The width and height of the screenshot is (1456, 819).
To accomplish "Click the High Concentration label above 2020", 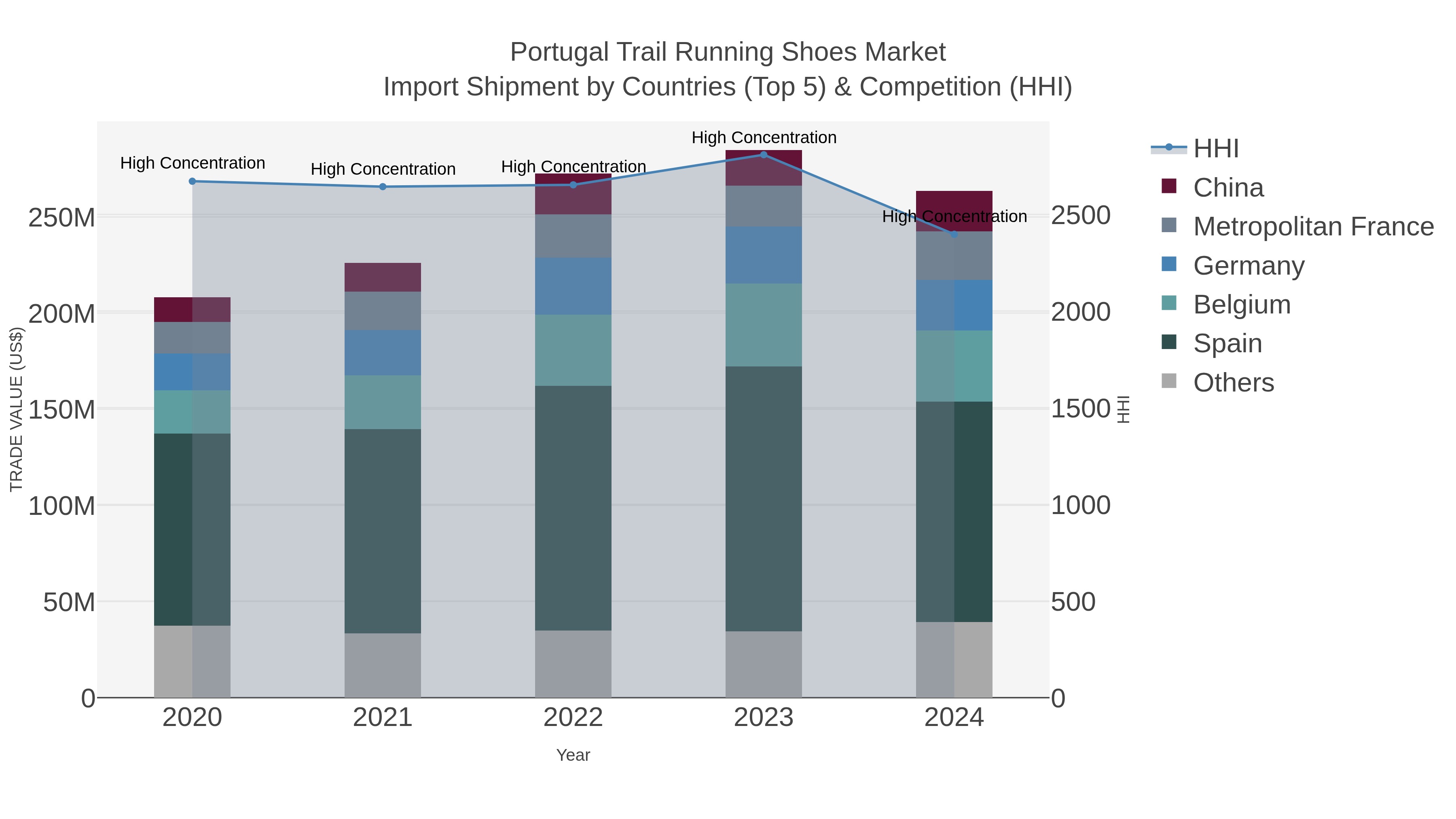I will 193,163.
